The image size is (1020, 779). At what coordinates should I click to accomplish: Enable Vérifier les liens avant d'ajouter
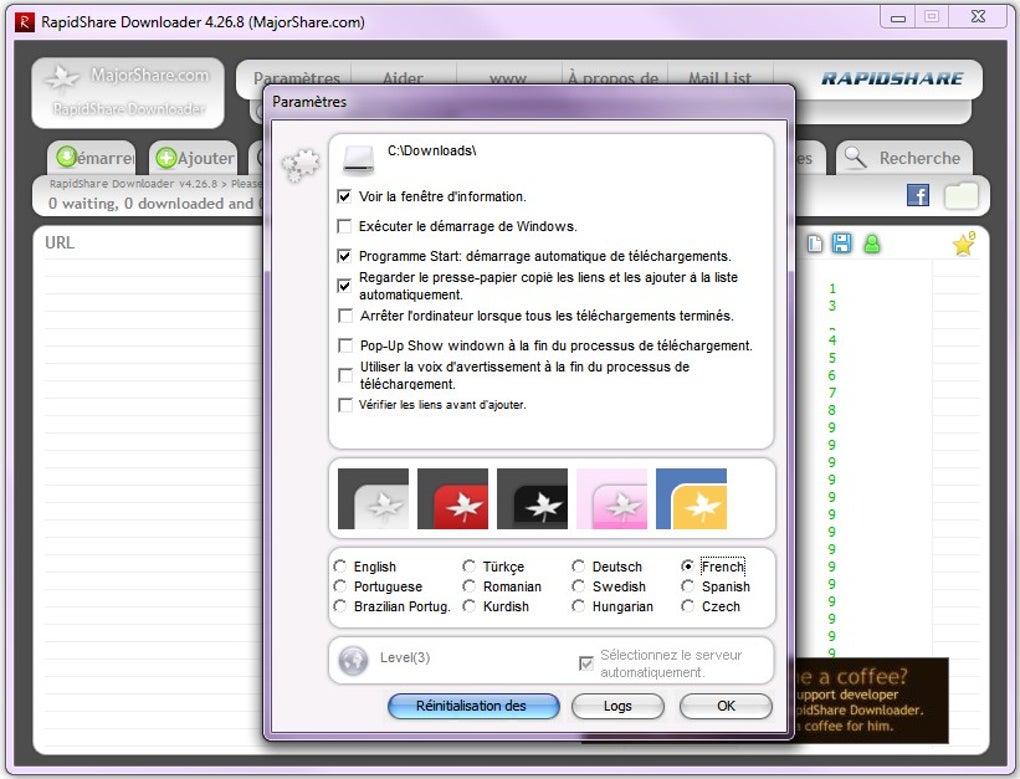point(345,405)
